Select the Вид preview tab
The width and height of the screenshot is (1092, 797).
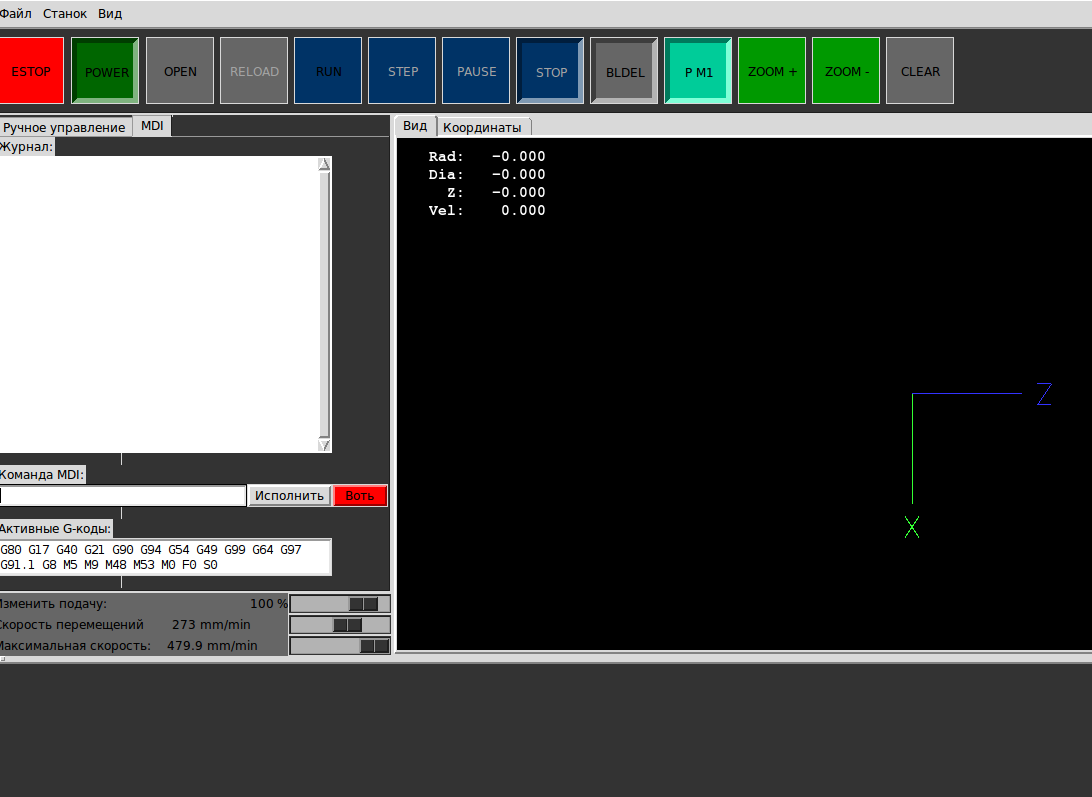(415, 125)
